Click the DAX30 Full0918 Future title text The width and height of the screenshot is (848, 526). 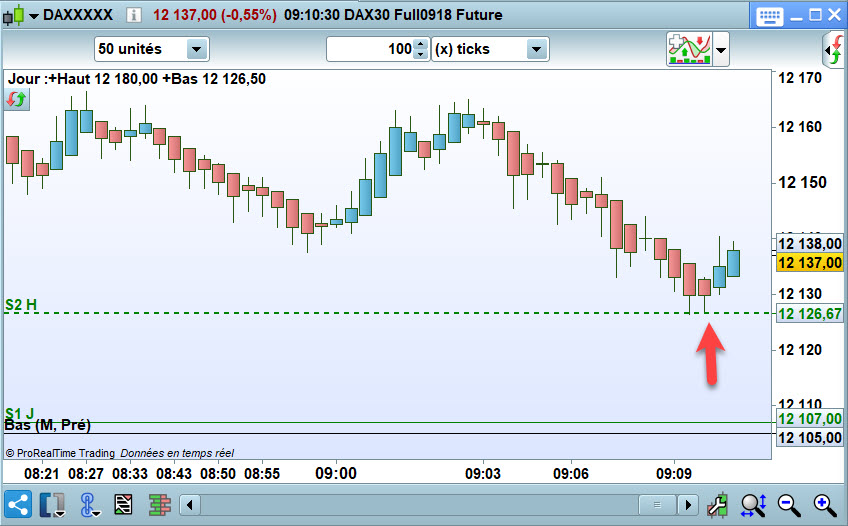[423, 15]
